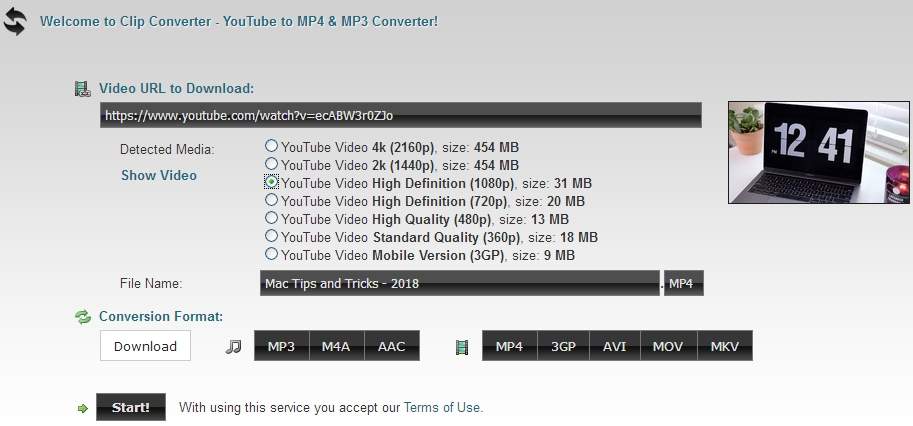Click the film icon beside Video URL heading
Screen dimensions: 913x426
tap(83, 89)
